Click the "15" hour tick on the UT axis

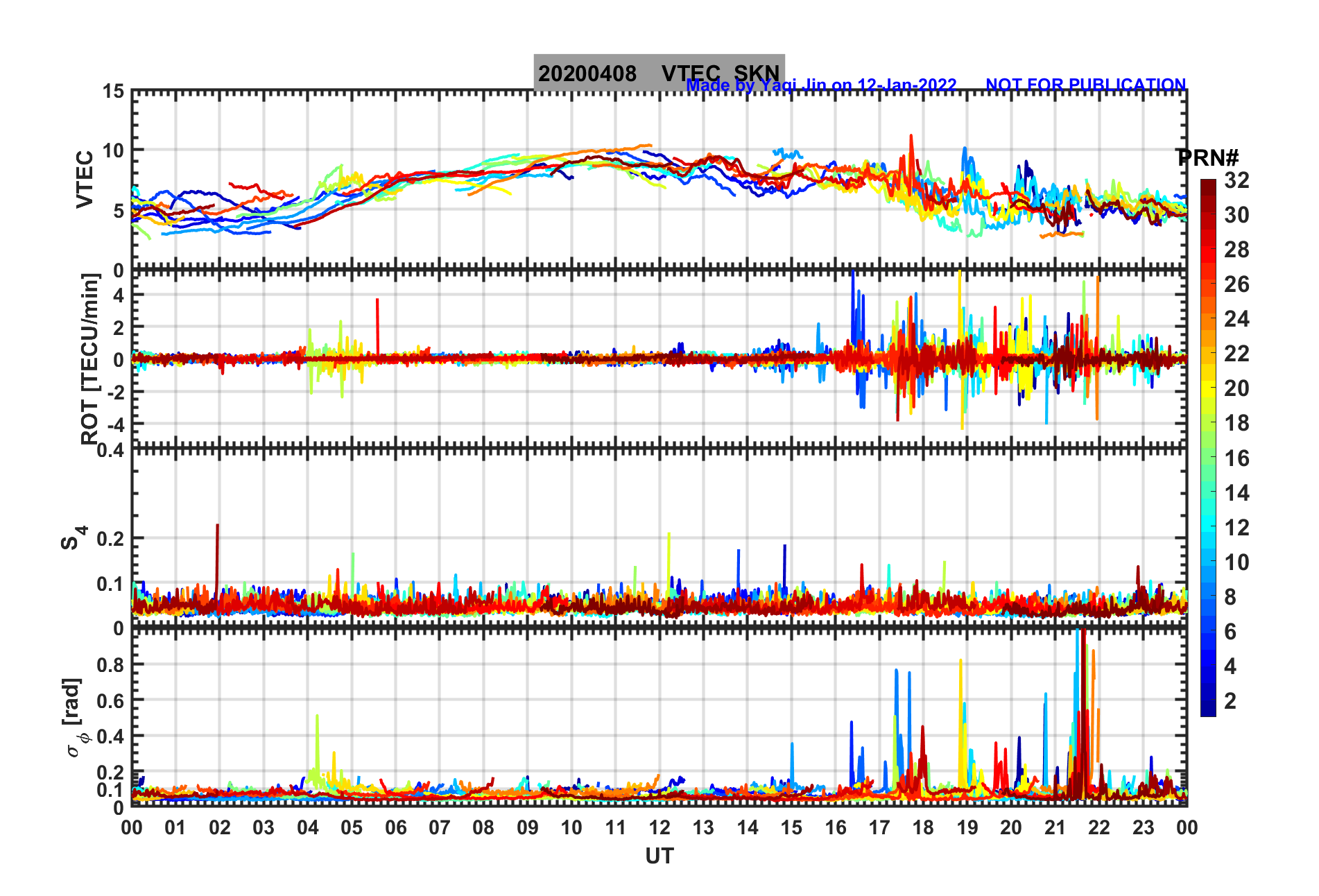tap(791, 827)
